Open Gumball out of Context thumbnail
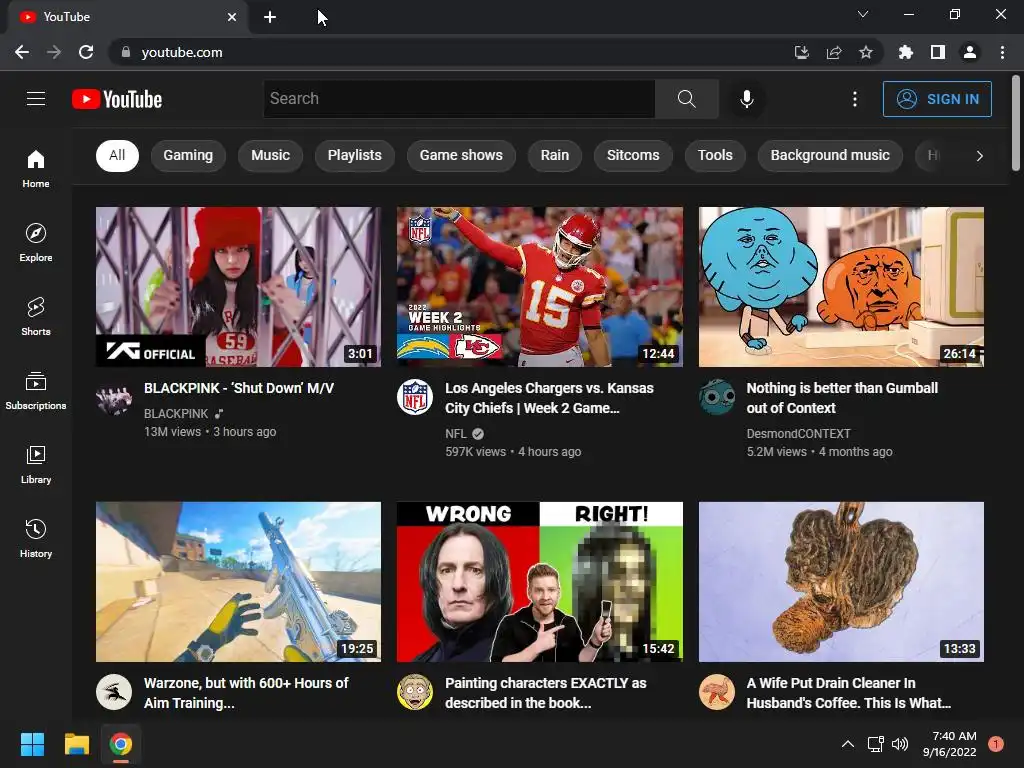 tap(841, 287)
